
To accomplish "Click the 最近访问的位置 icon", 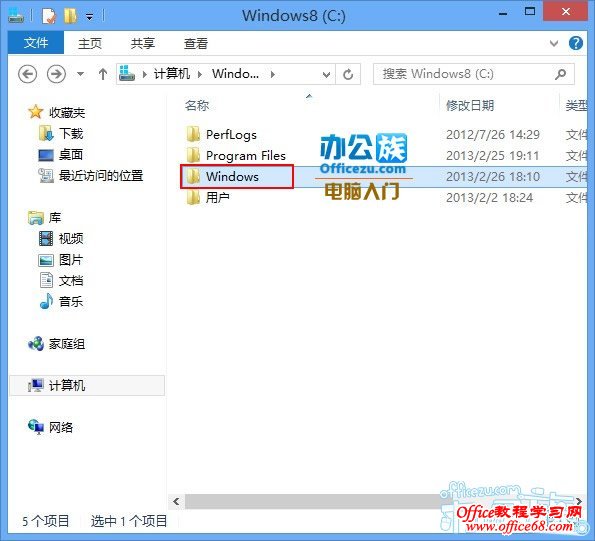I will pos(46,176).
